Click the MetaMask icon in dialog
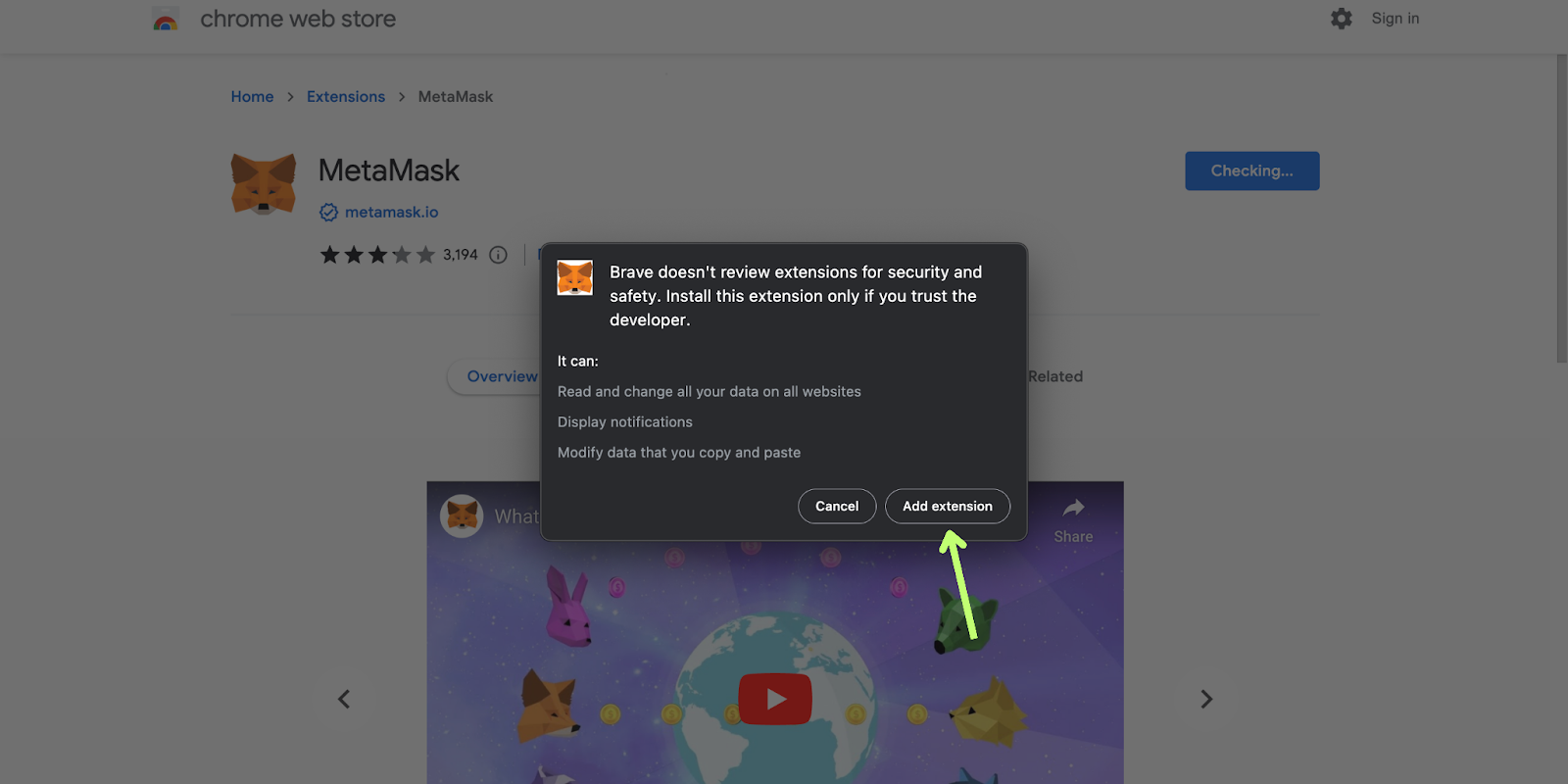The height and width of the screenshot is (784, 1568). [x=575, y=277]
